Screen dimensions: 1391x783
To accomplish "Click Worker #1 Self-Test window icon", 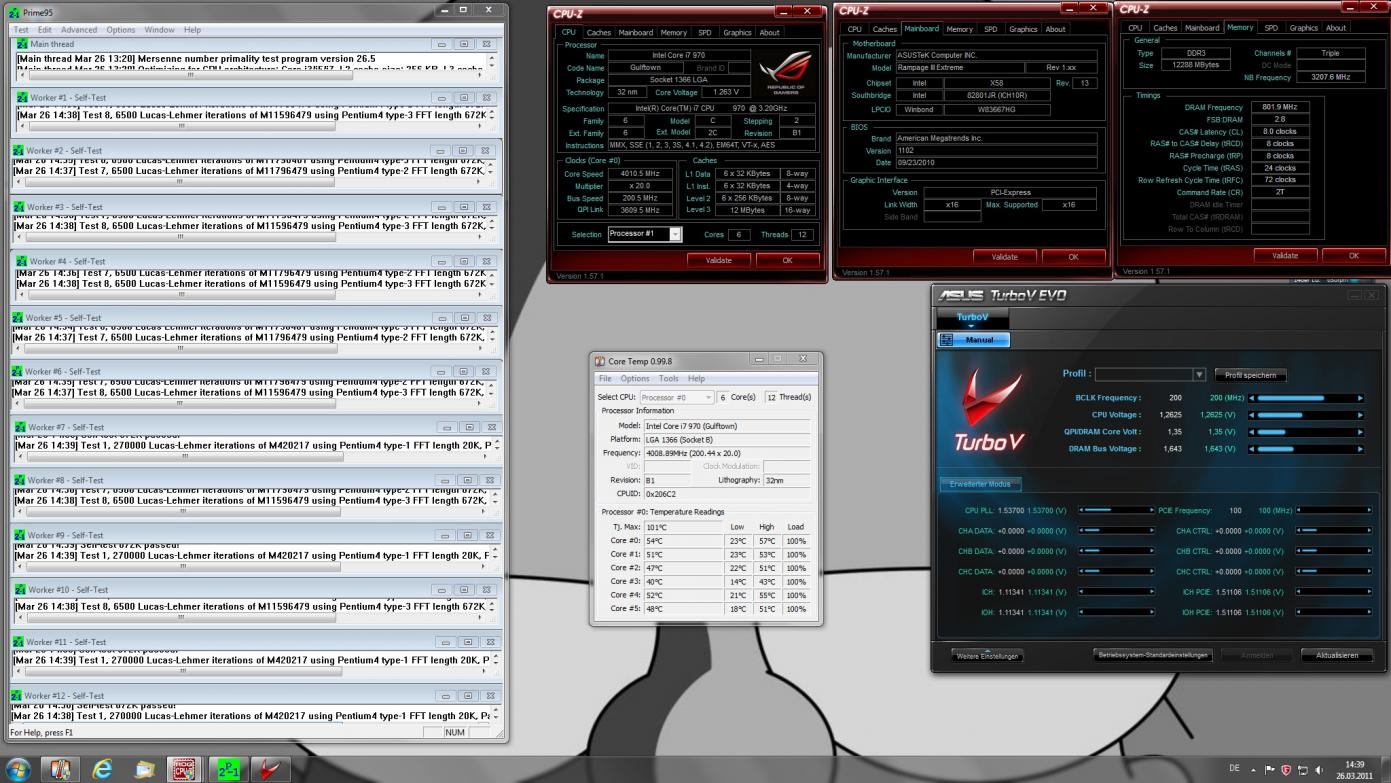I will point(20,97).
